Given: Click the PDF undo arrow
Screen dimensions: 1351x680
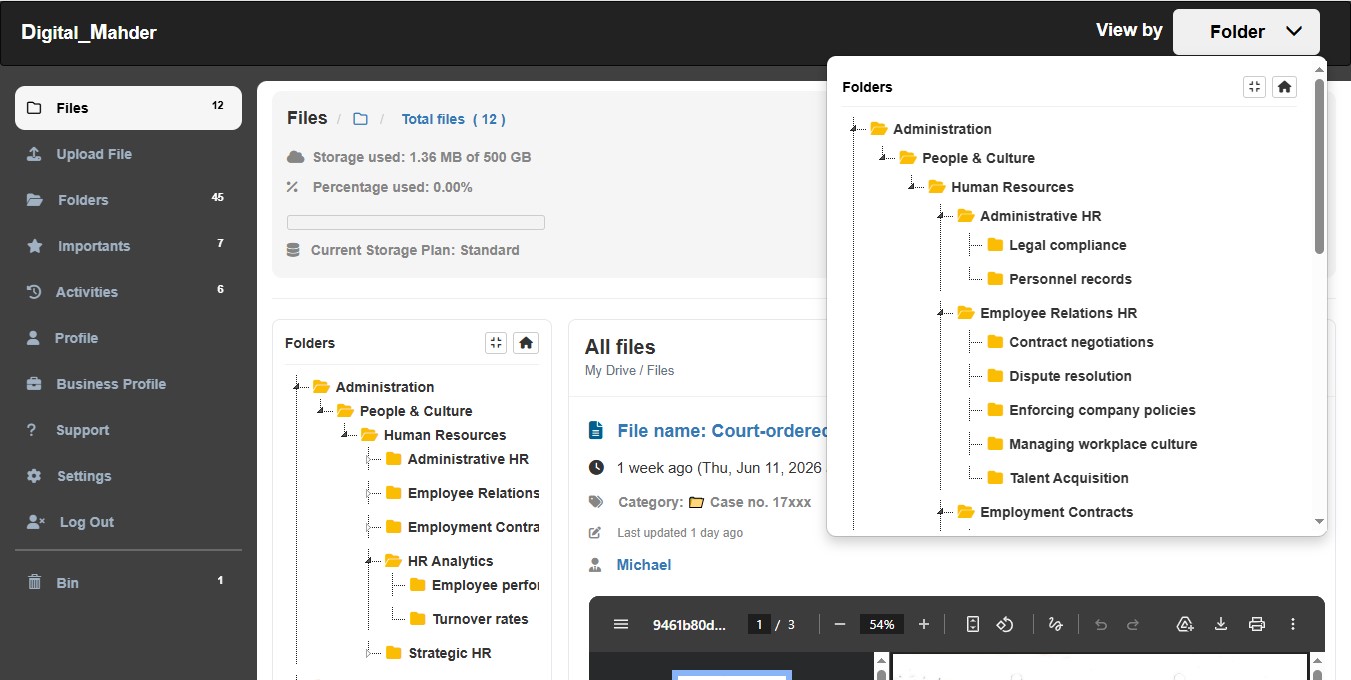Looking at the screenshot, I should pyautogui.click(x=1101, y=624).
